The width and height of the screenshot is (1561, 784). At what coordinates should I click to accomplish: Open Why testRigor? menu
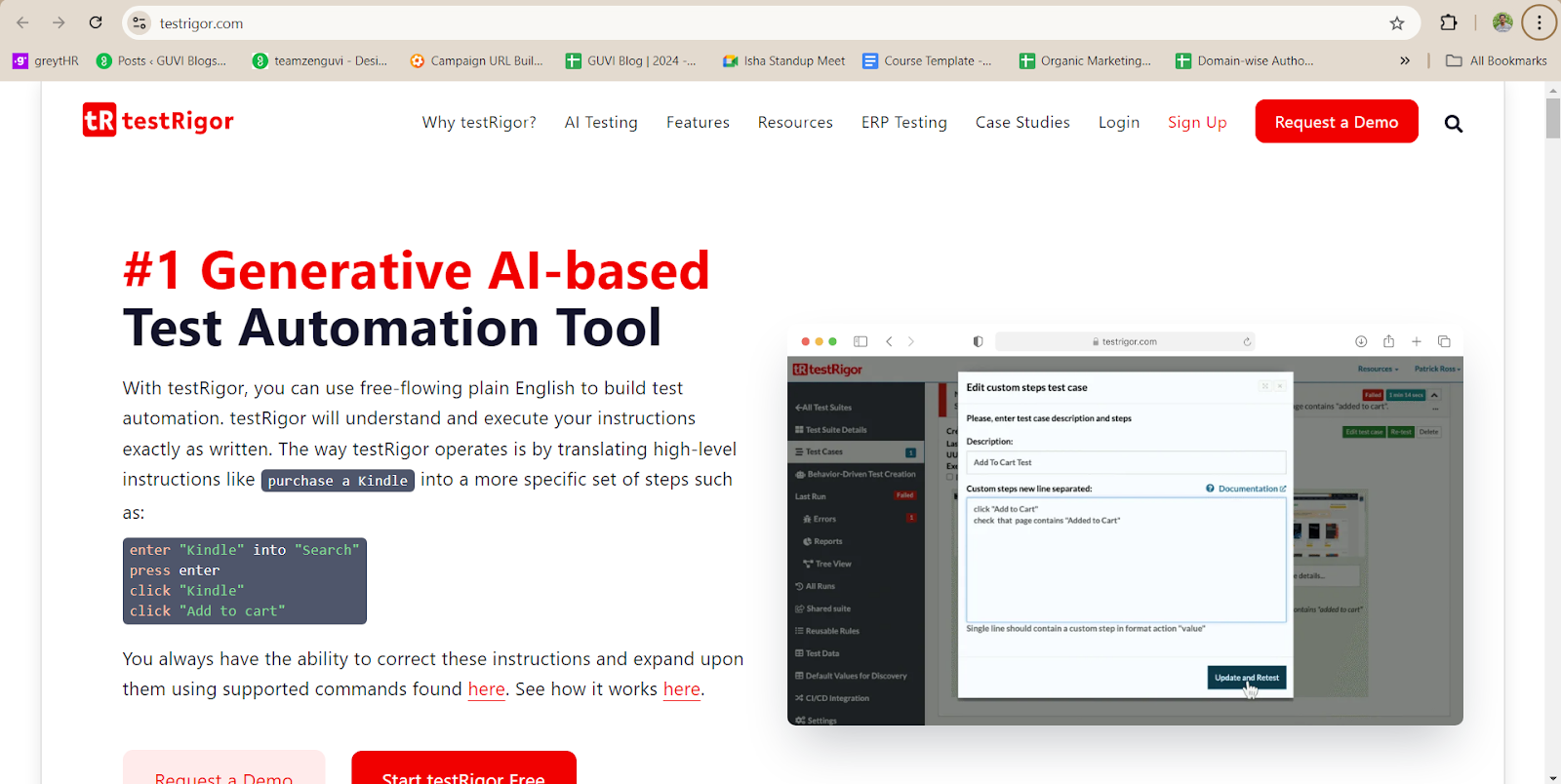[x=479, y=122]
